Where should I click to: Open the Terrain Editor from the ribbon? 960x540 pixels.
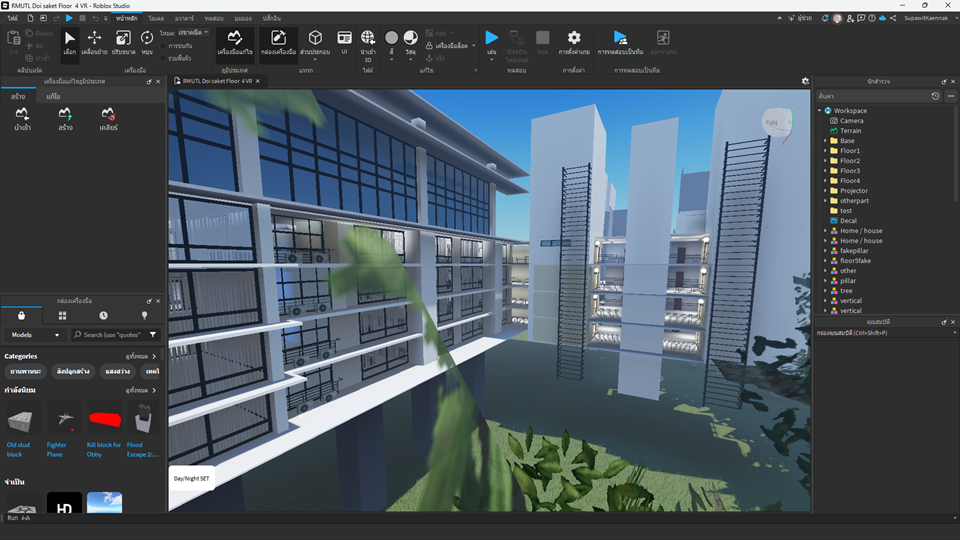coord(234,43)
